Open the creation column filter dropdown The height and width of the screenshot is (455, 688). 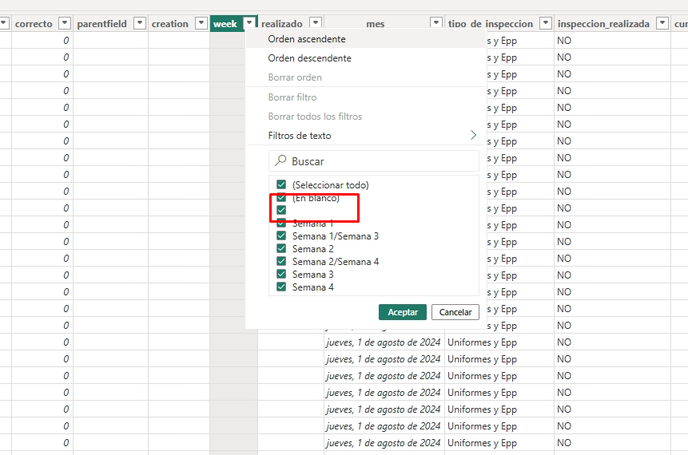(200, 23)
